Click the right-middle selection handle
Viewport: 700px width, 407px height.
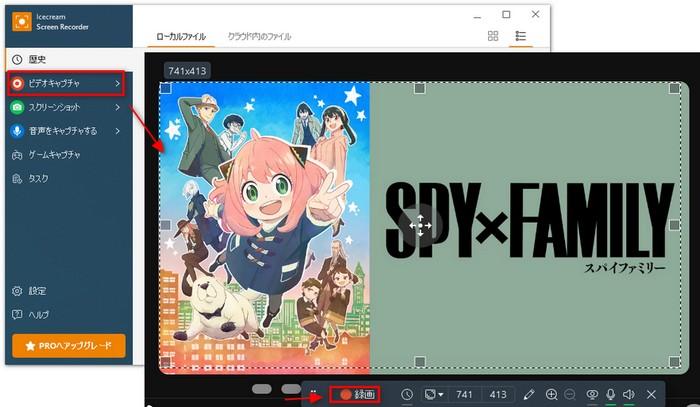tap(675, 225)
